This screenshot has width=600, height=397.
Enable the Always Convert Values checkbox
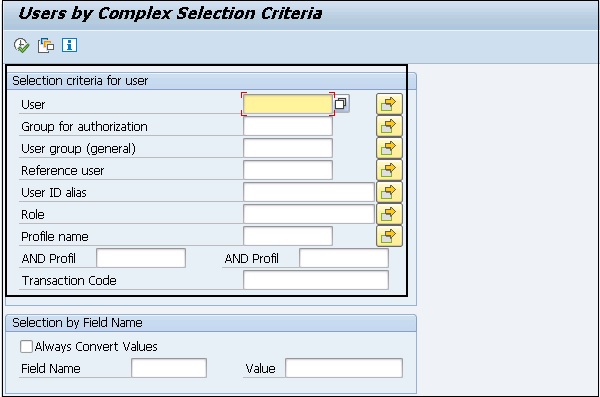(x=26, y=346)
